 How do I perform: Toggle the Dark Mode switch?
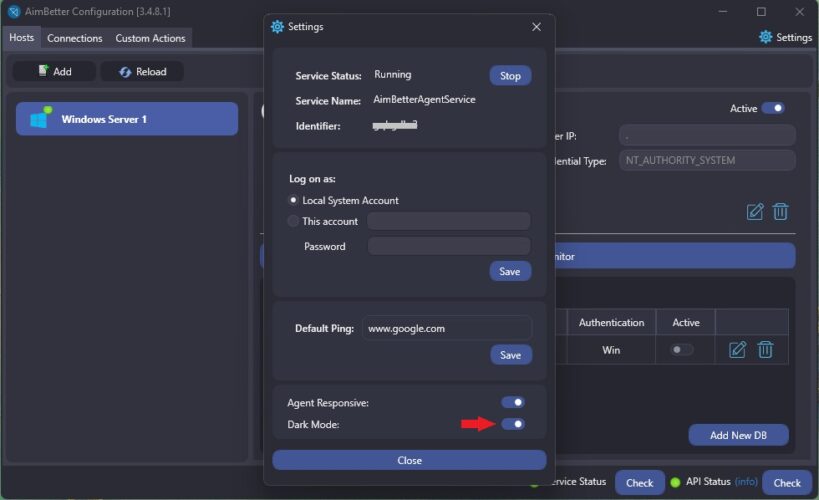pos(513,424)
